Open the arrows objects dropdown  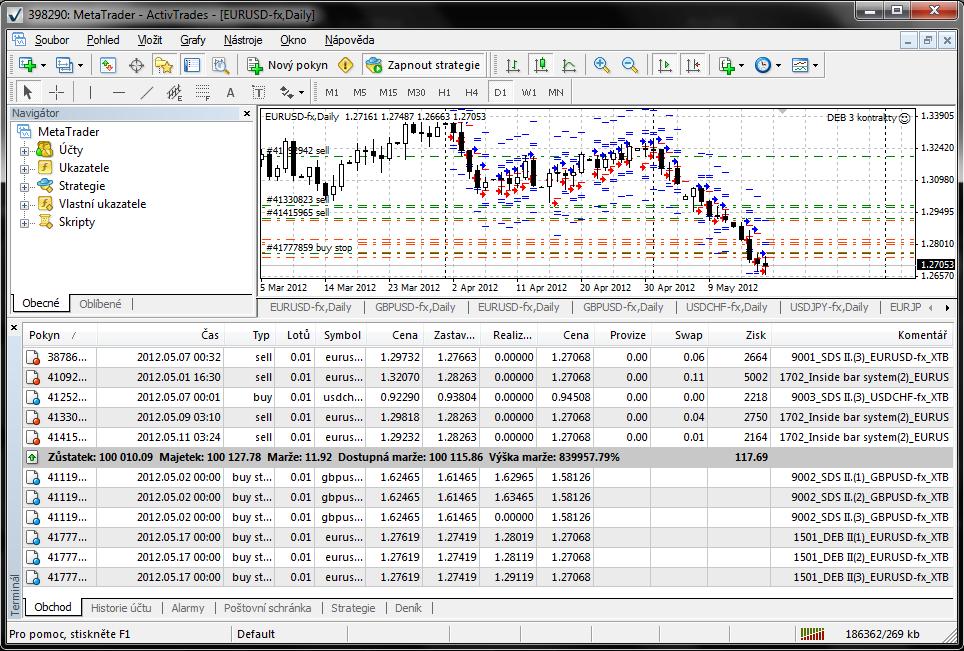pos(291,92)
